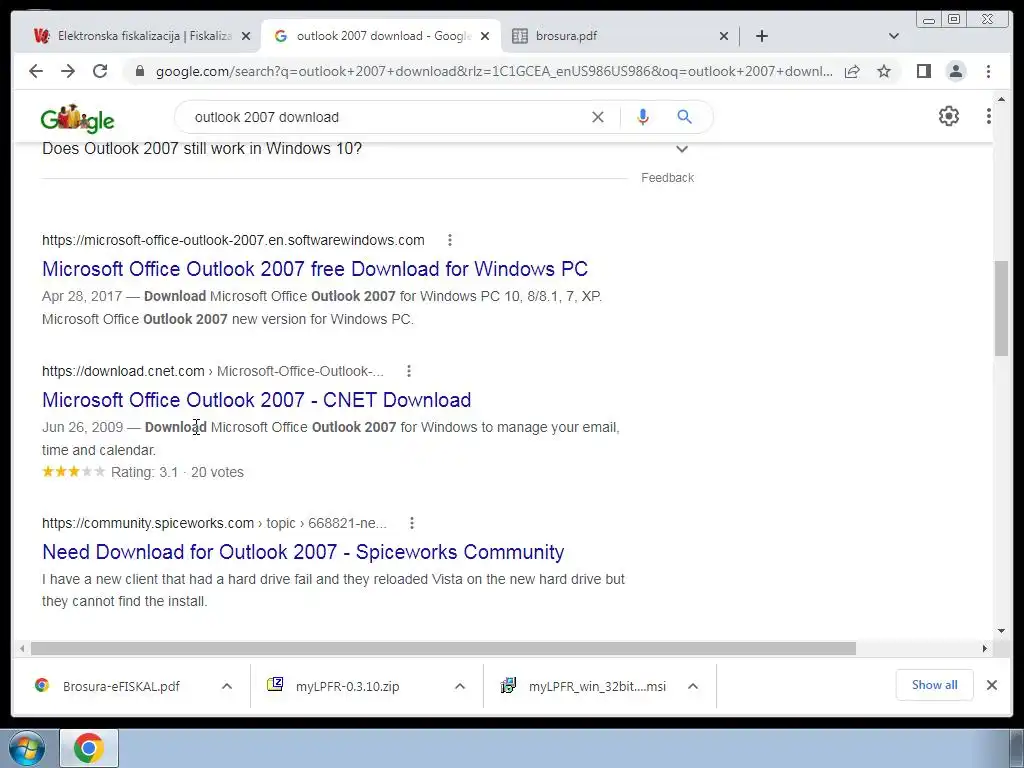Click the horizontal scrollbar right arrow
Screen dimensions: 1024x768
[x=985, y=648]
